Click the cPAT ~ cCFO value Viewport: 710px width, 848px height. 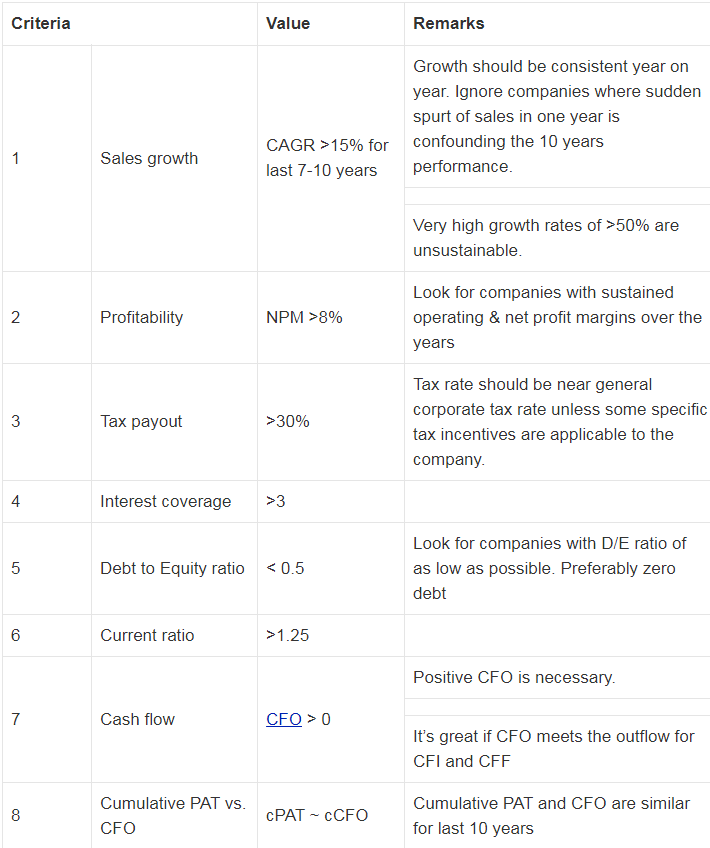click(317, 815)
